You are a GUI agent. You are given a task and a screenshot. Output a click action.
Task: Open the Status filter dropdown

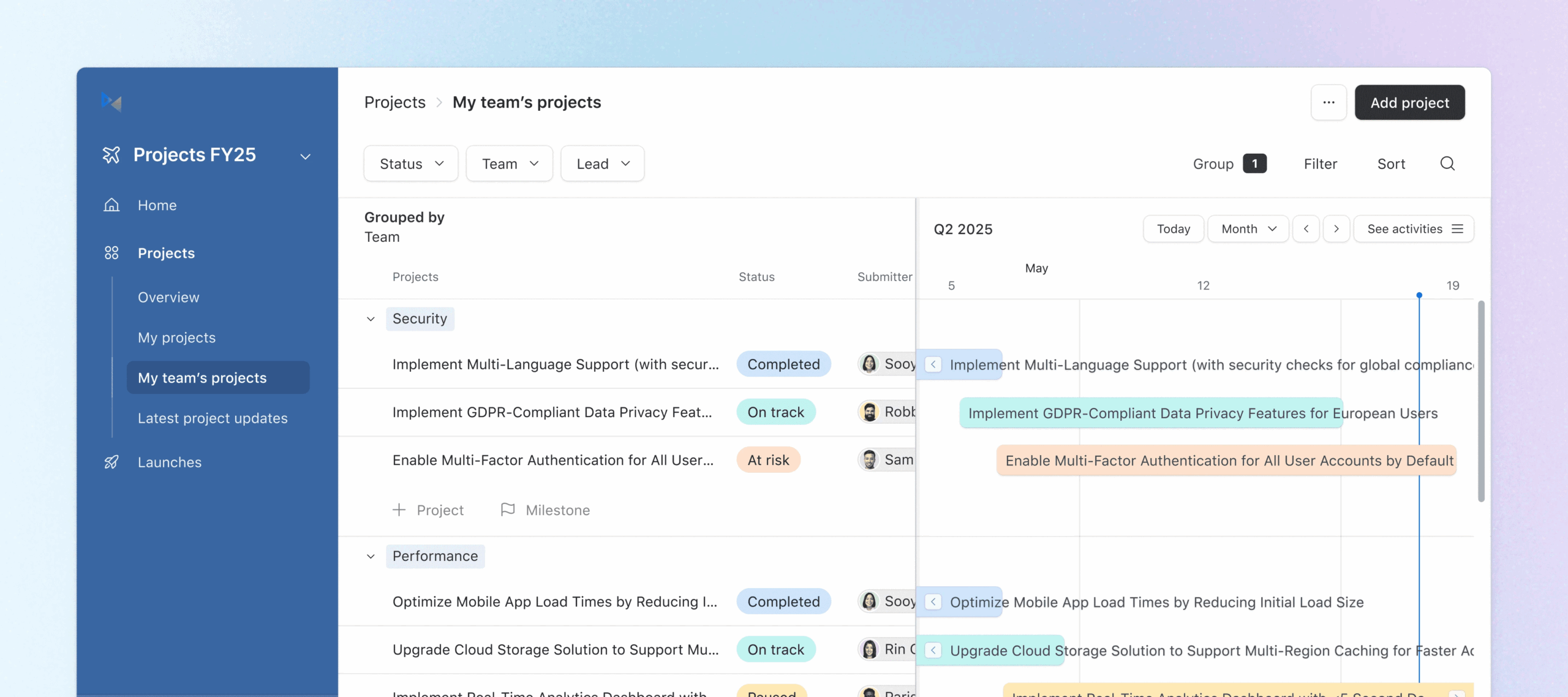410,163
